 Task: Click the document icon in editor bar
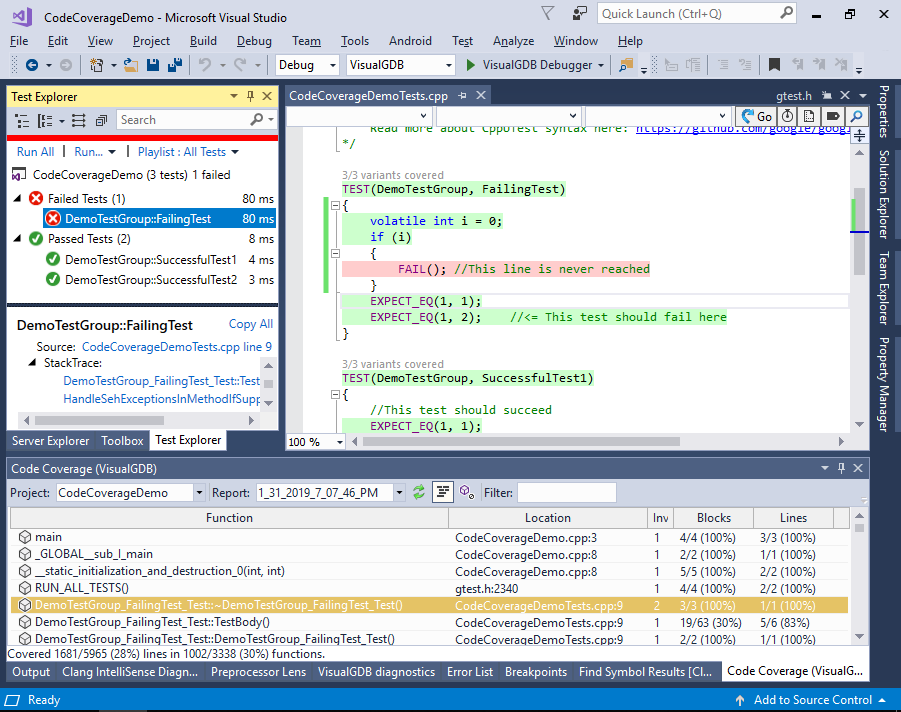[809, 116]
